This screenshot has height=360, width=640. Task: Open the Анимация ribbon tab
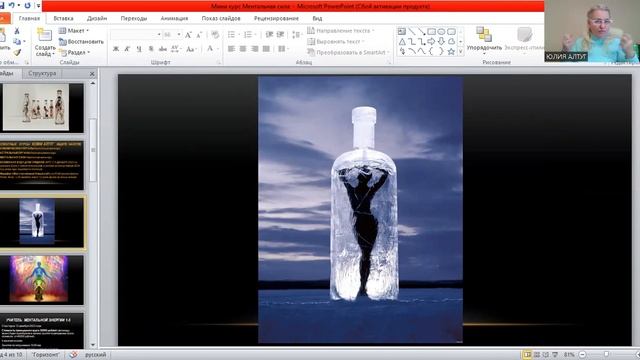pos(174,18)
